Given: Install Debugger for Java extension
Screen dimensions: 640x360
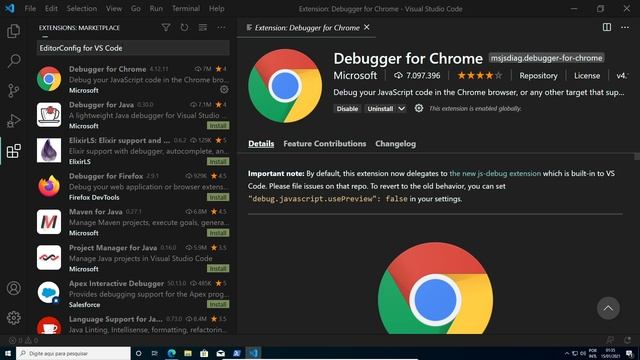Looking at the screenshot, I should click(218, 126).
